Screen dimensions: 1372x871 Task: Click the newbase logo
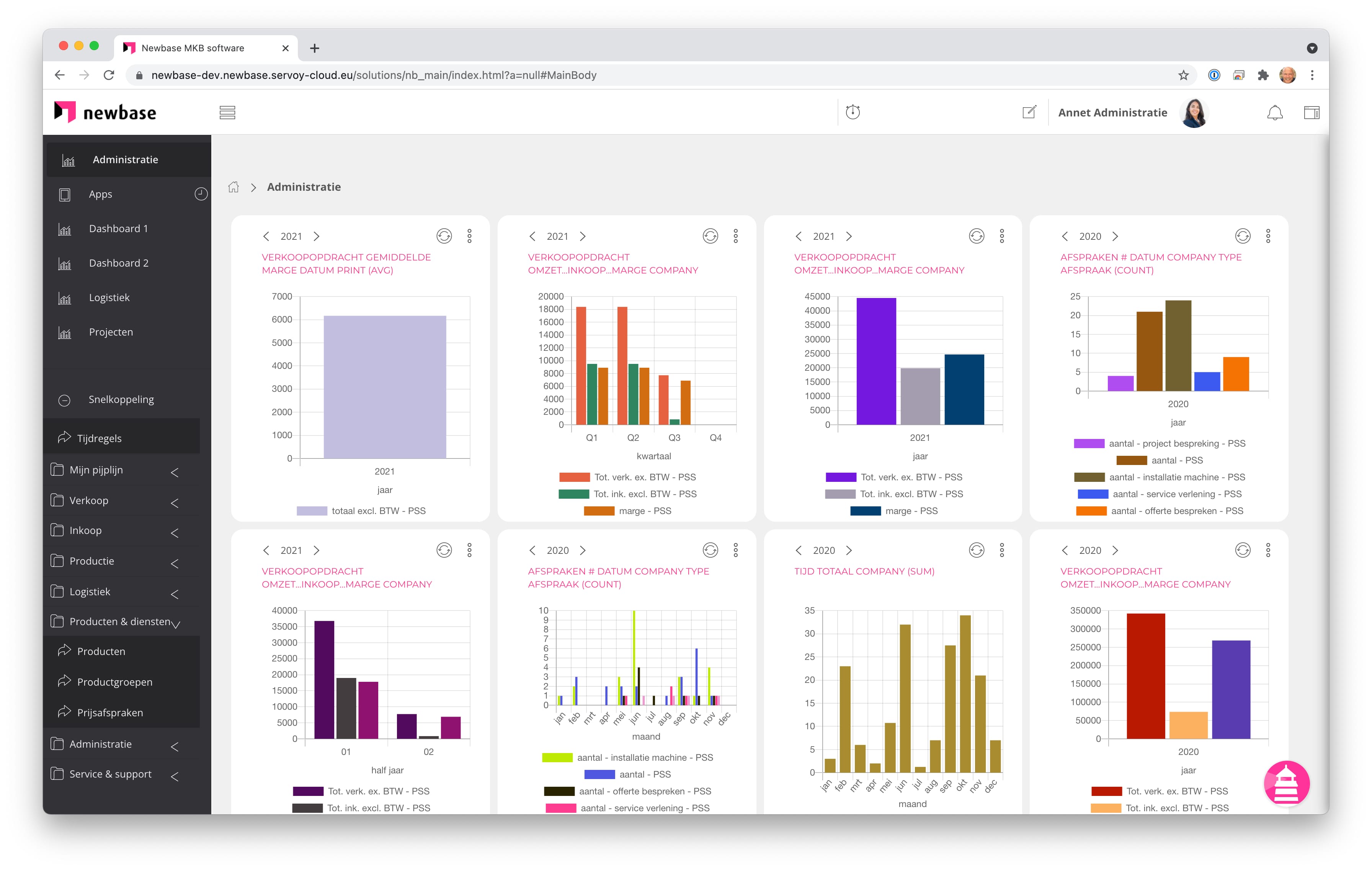click(x=105, y=112)
